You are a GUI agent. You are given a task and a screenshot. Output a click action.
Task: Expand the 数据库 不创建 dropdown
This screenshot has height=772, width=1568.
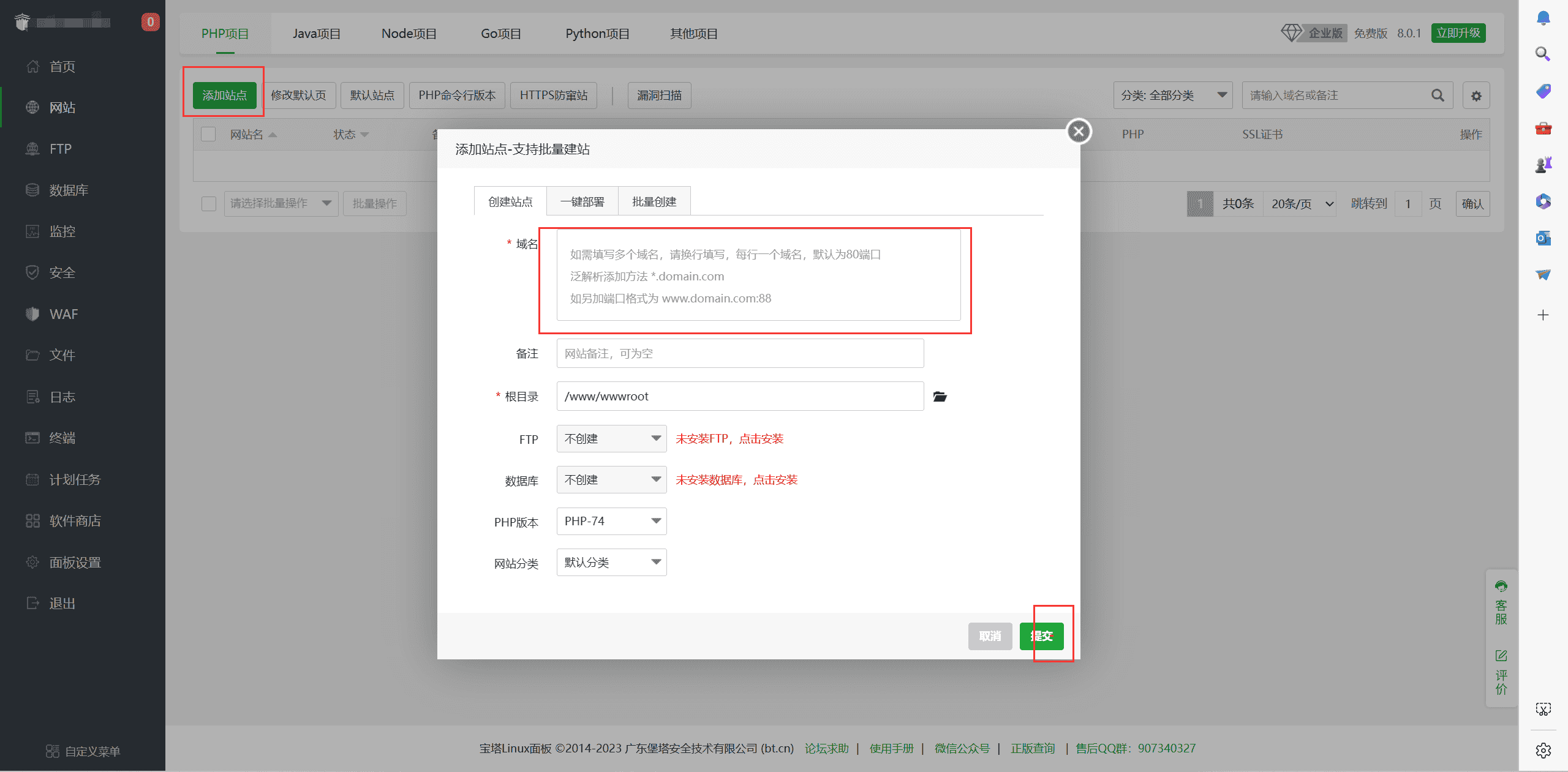(611, 480)
